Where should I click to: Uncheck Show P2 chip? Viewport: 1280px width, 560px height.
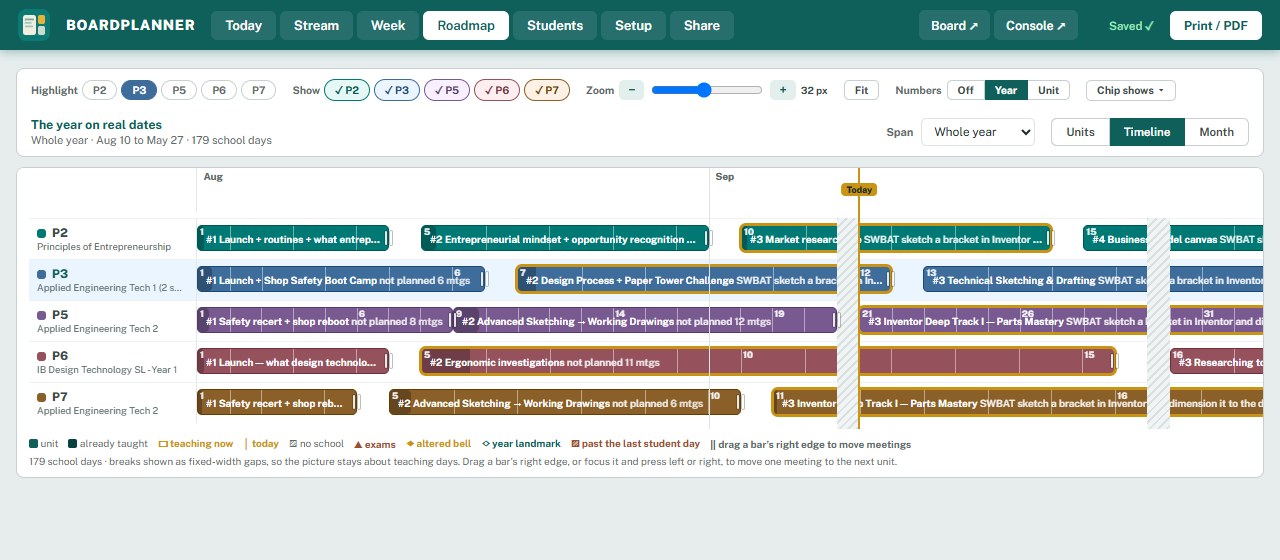point(347,90)
